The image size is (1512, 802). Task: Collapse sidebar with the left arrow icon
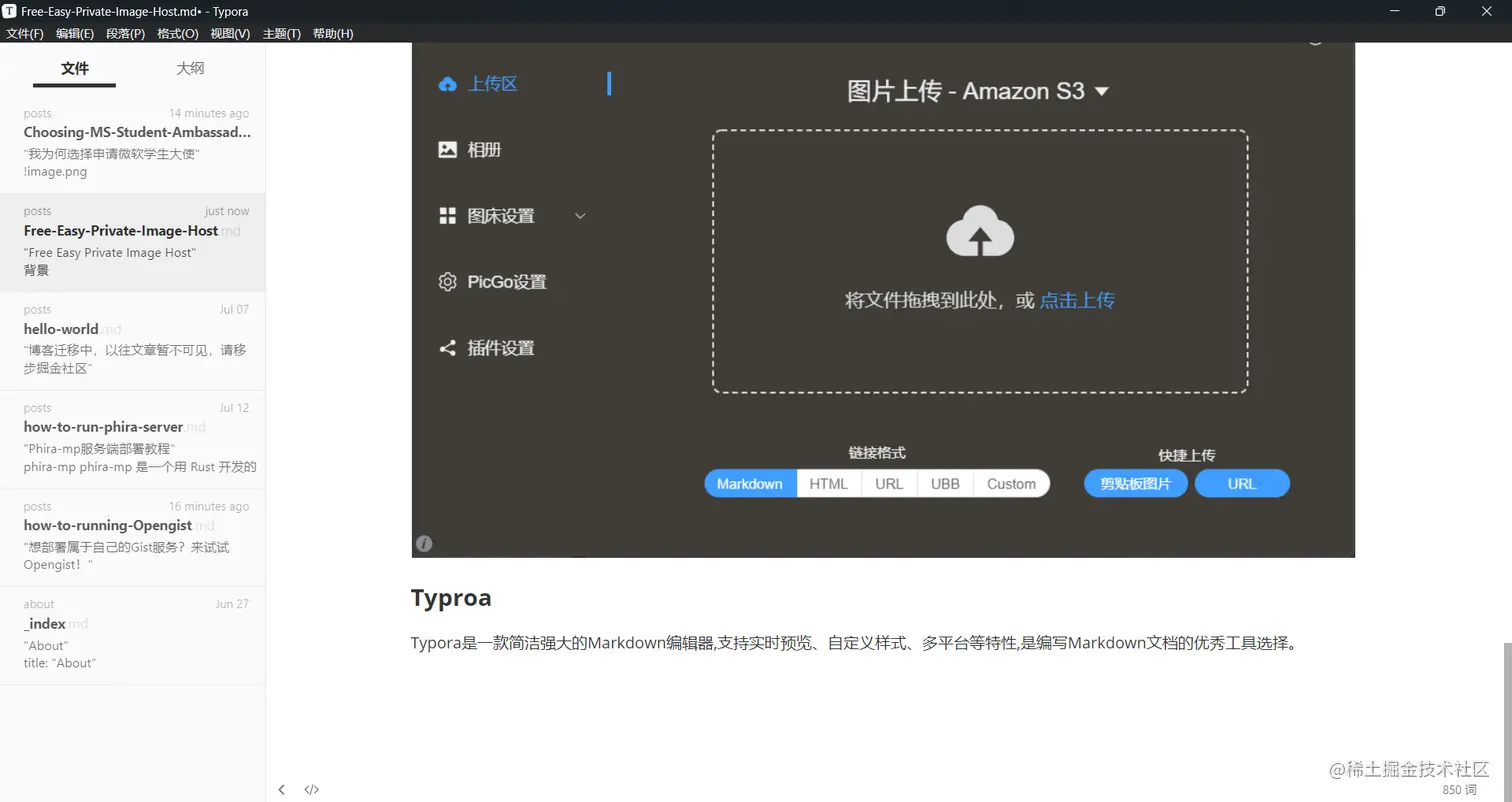point(282,789)
